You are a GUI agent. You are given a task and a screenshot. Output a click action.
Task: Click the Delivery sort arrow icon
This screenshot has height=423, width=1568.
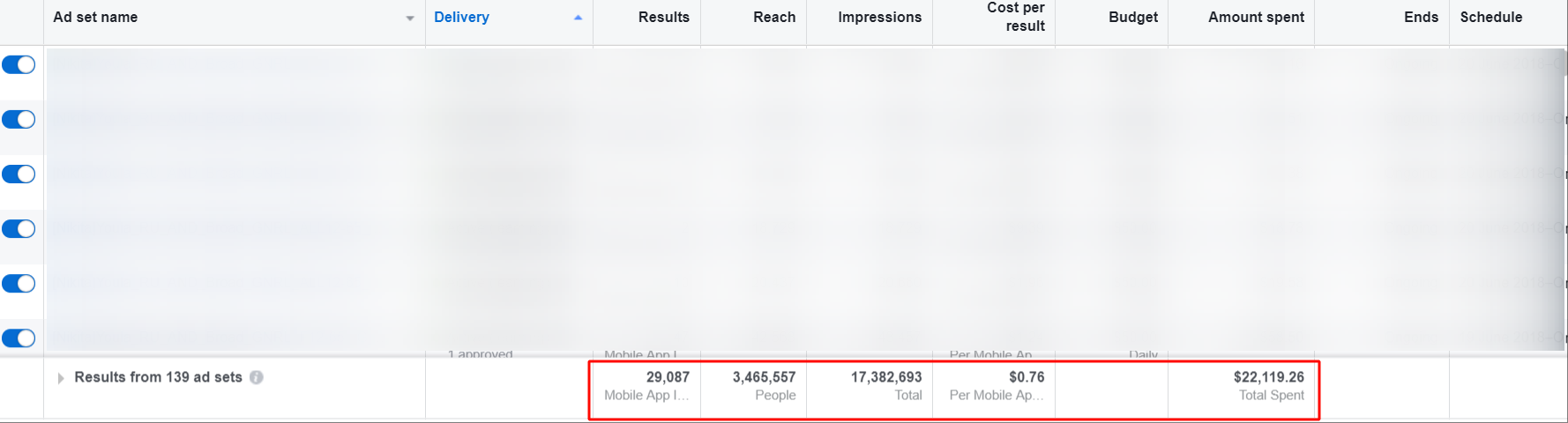578,18
